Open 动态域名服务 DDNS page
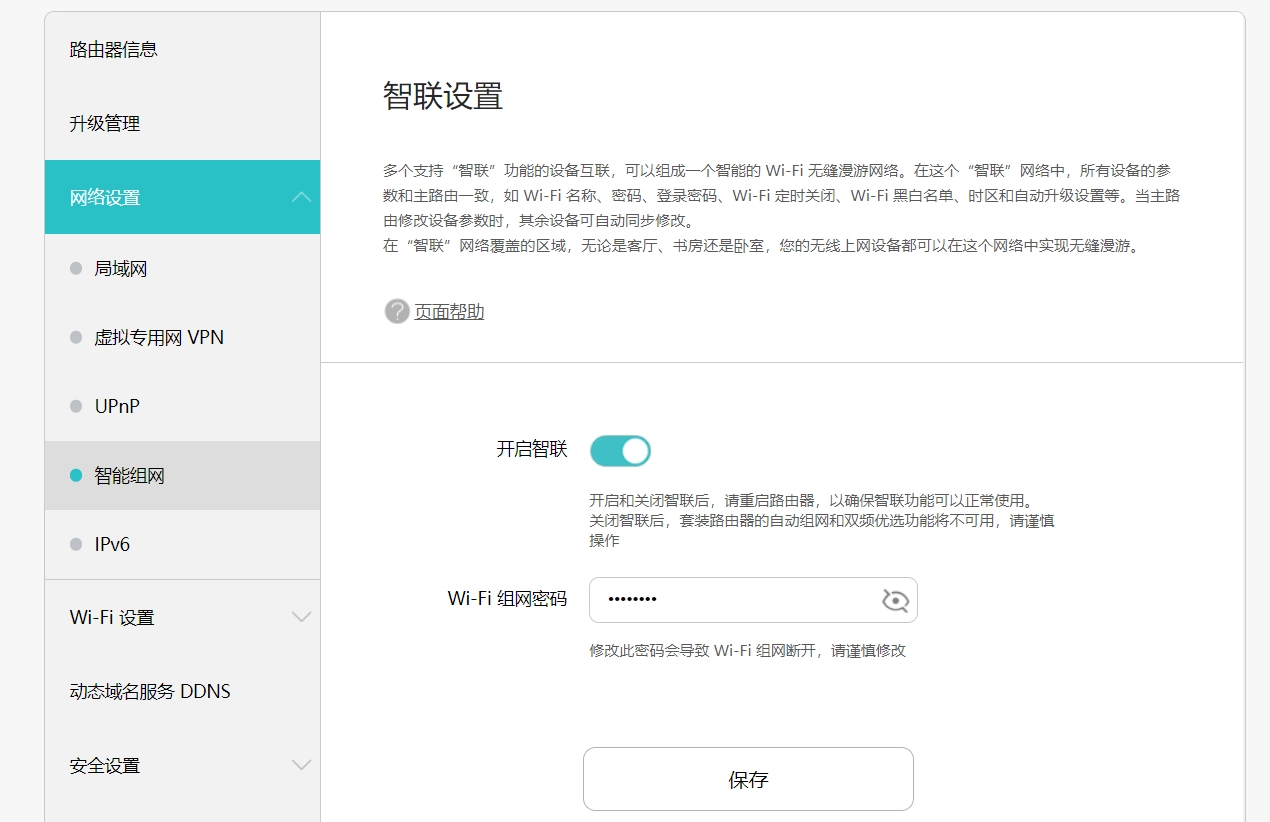The width and height of the screenshot is (1270, 822). coord(150,691)
